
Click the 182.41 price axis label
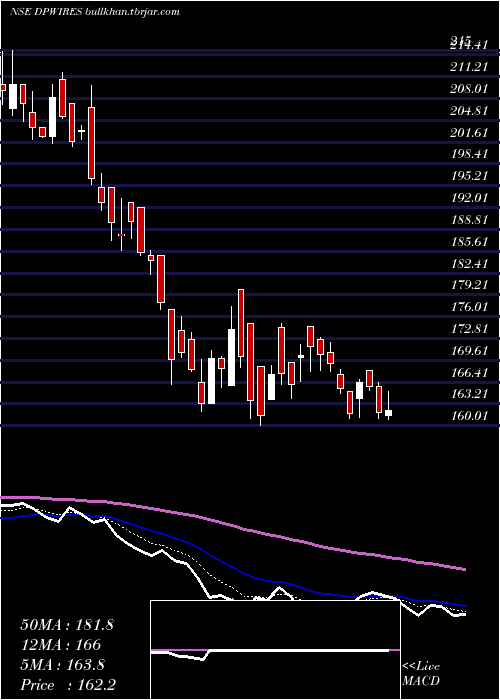click(x=468, y=263)
